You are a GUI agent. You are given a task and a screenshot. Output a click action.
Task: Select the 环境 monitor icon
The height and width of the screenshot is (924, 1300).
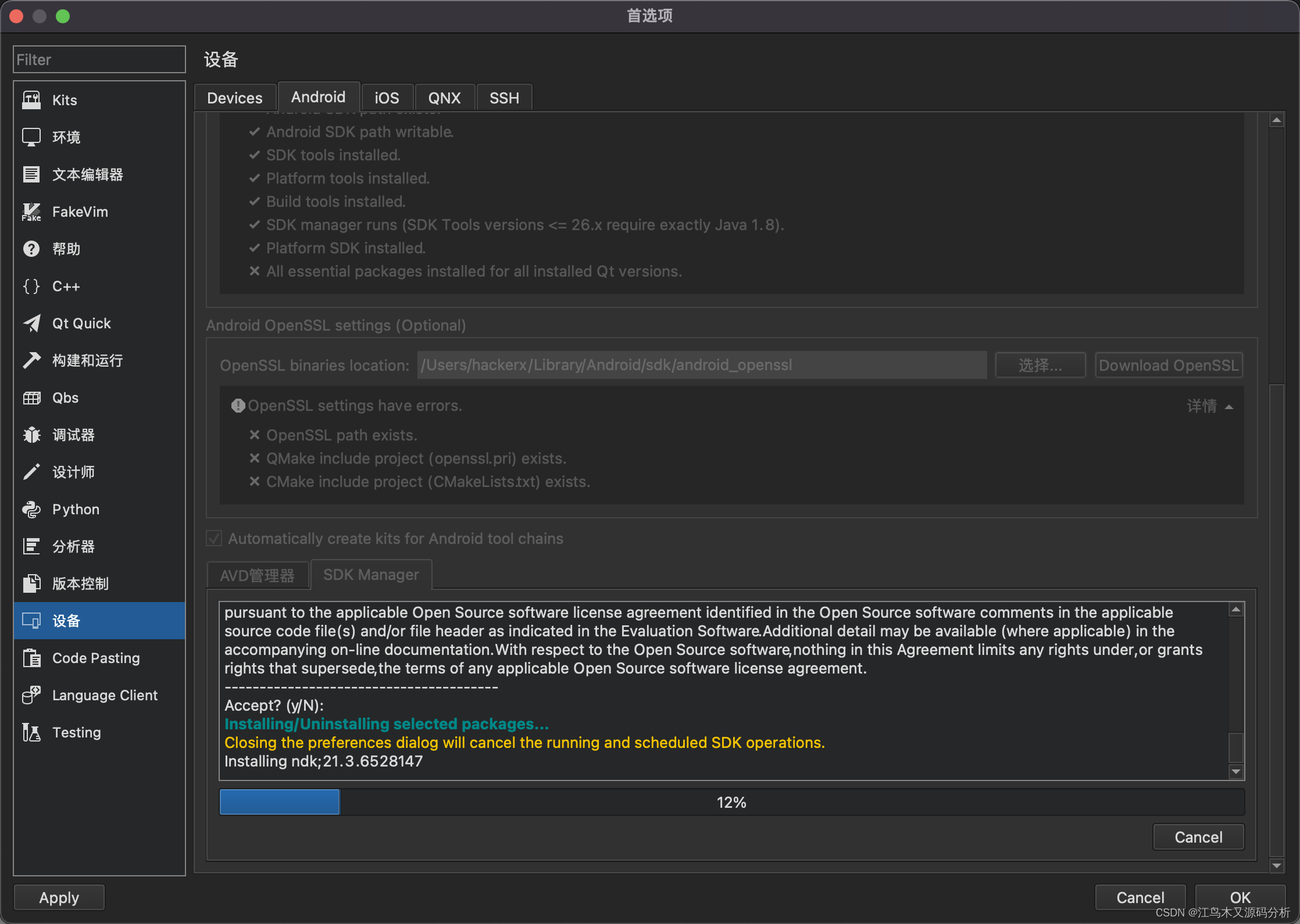coord(31,137)
